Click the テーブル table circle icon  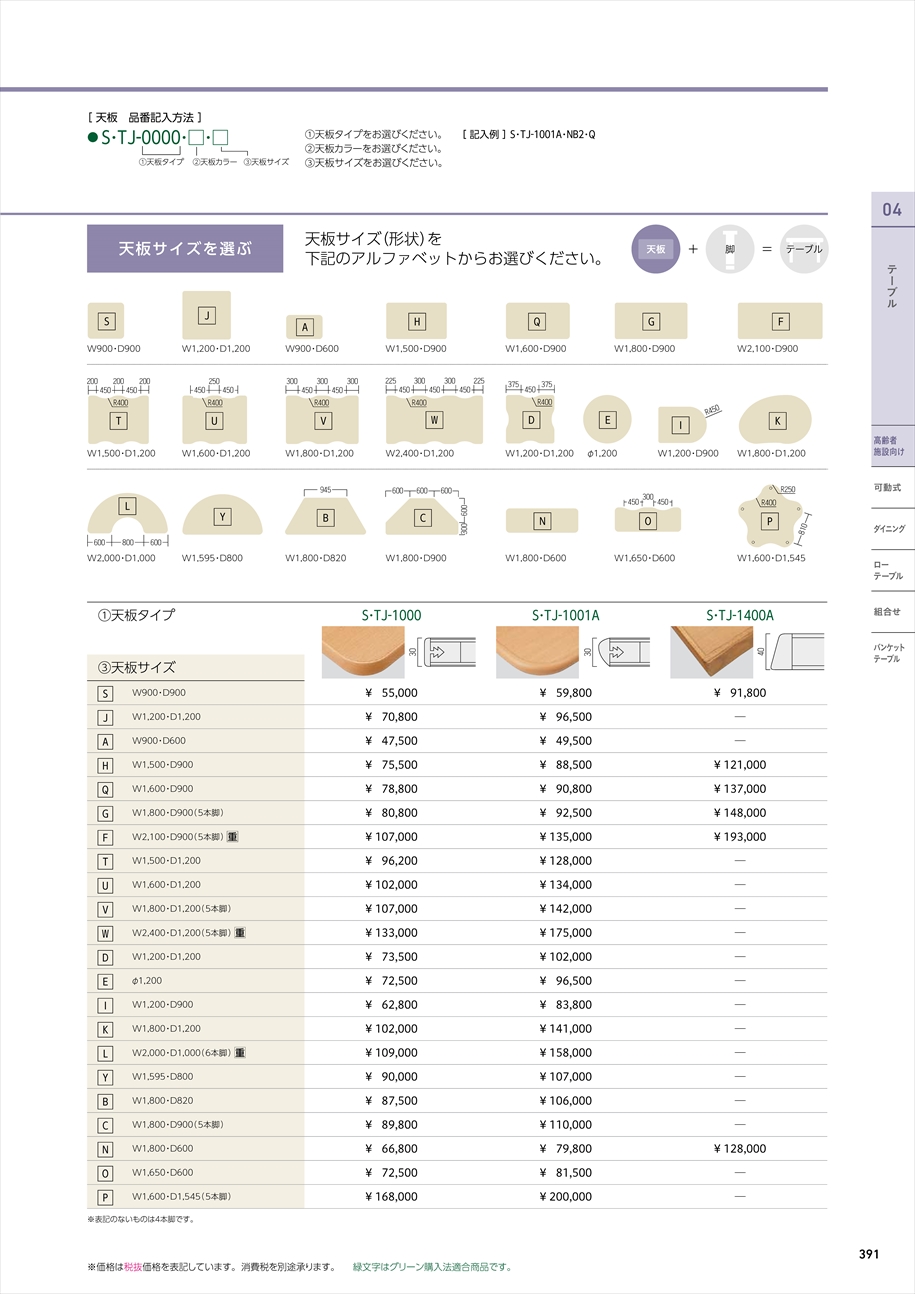pyautogui.click(x=804, y=248)
